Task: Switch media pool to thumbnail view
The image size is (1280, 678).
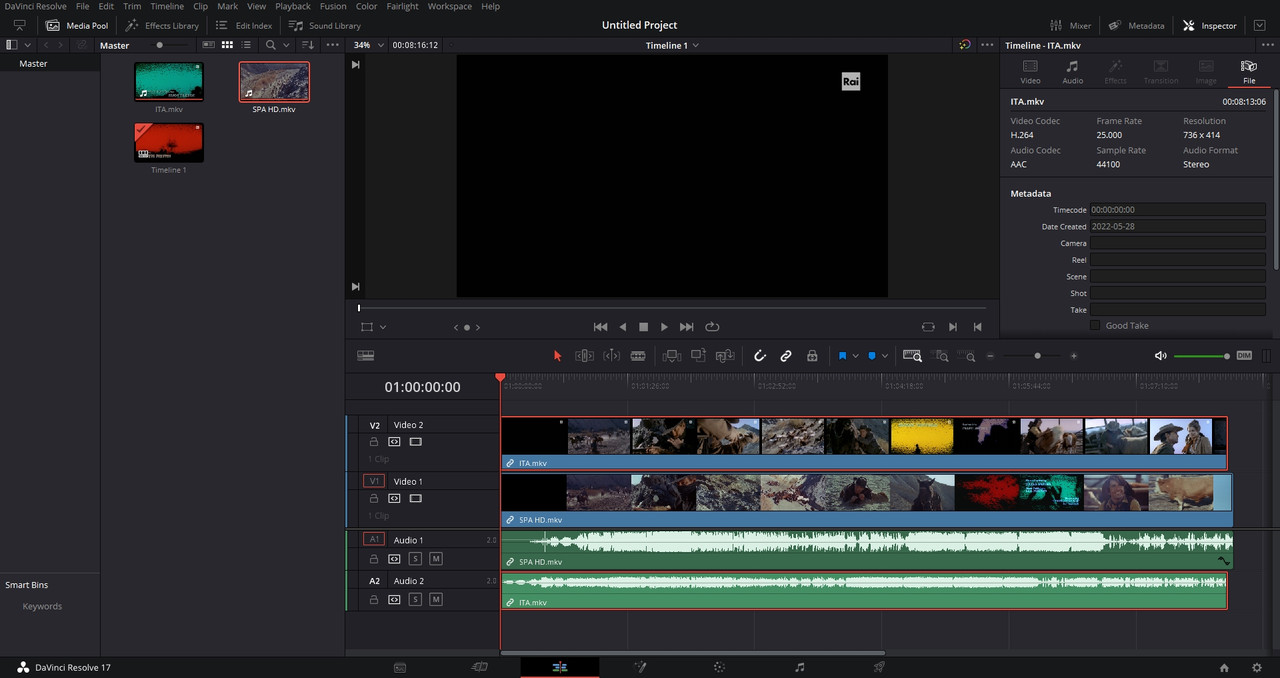Action: click(227, 45)
